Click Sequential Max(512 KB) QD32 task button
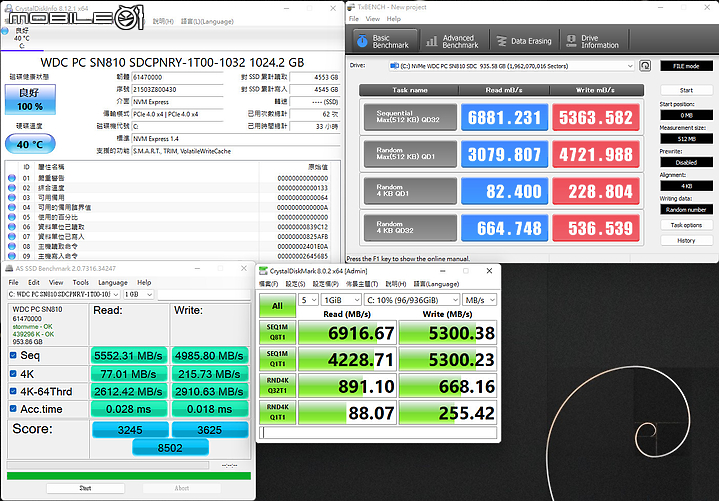 tap(410, 117)
